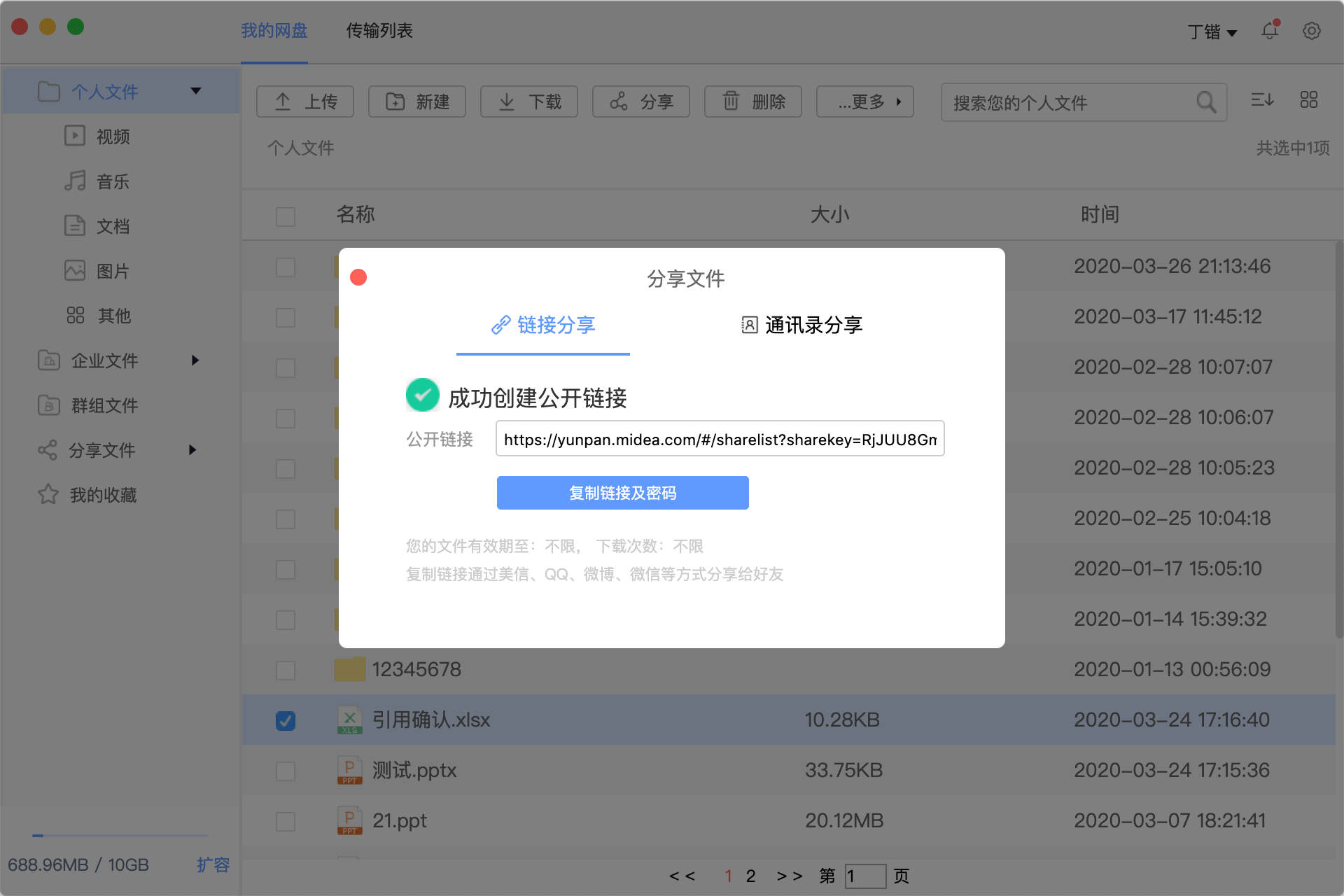The image size is (1344, 896).
Task: Check the box for 21.ppt
Action: (286, 821)
